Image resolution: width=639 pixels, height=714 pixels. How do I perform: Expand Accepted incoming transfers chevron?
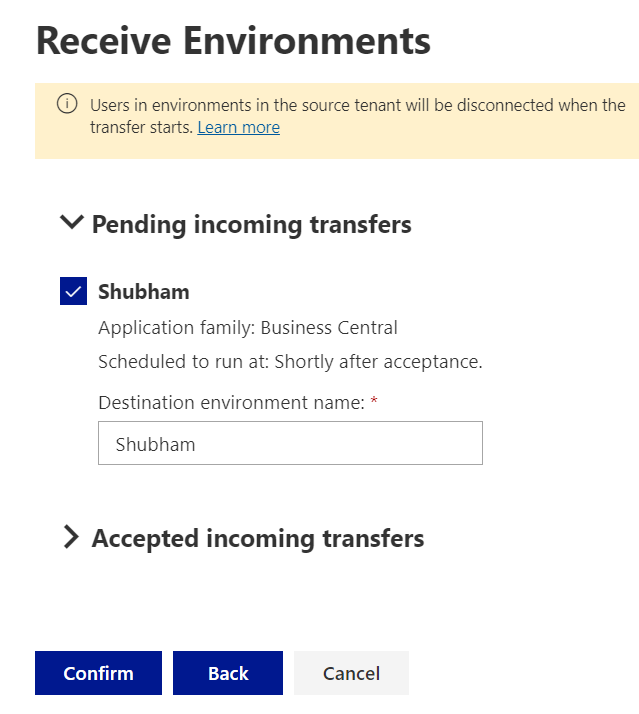click(x=71, y=537)
